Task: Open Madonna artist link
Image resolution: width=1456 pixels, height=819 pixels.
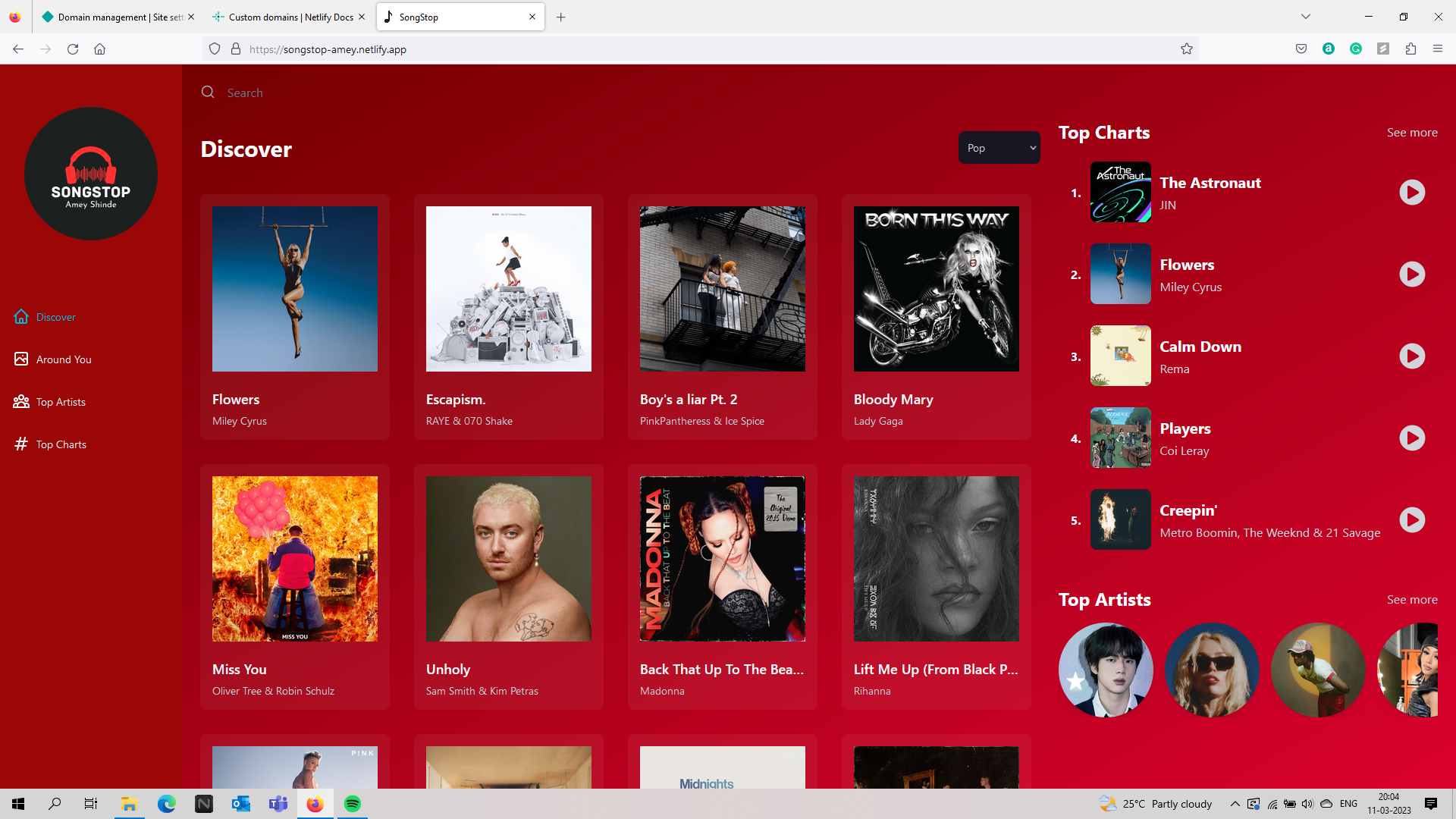Action: [x=662, y=691]
